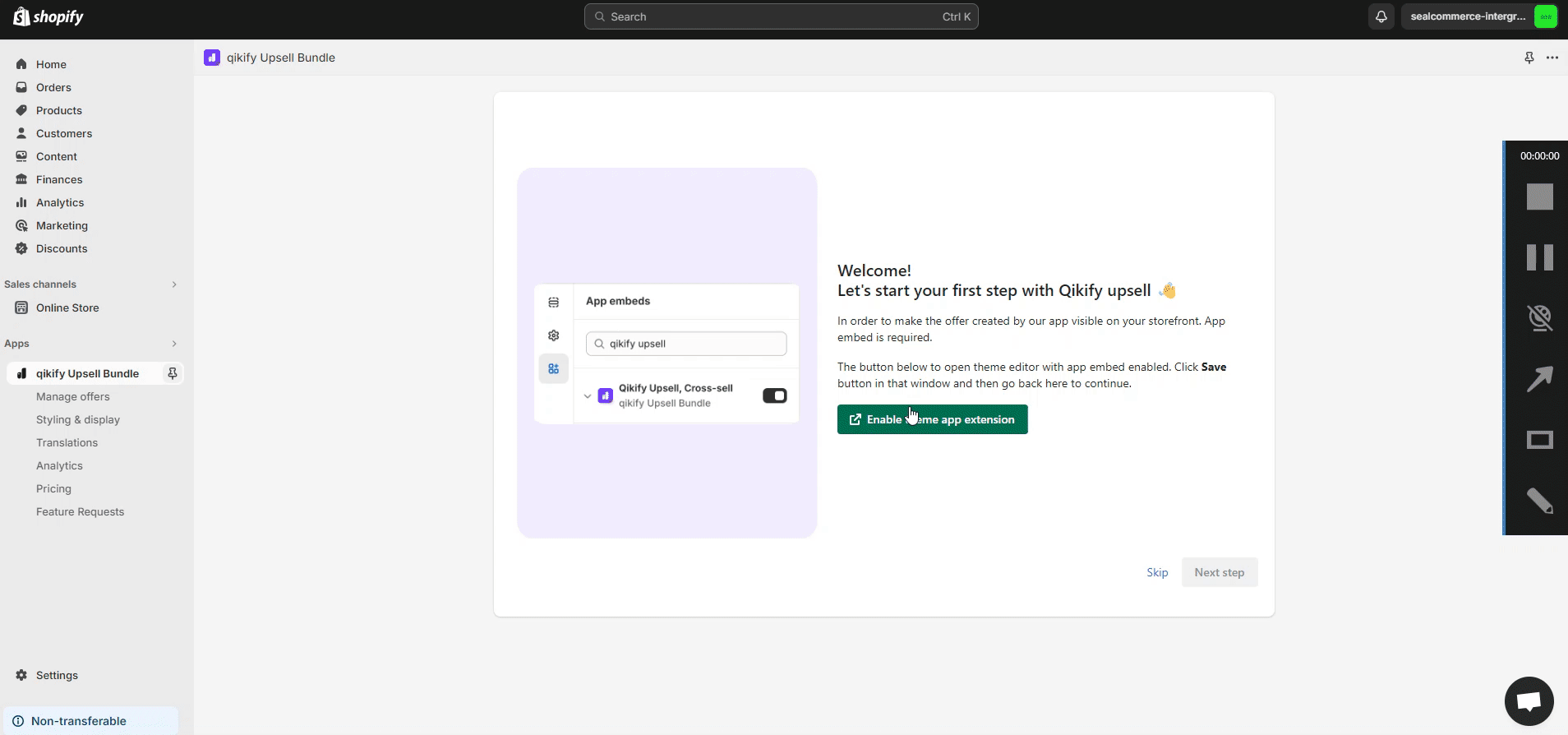Open Feature Requests
This screenshot has height=735, width=1568.
[80, 511]
